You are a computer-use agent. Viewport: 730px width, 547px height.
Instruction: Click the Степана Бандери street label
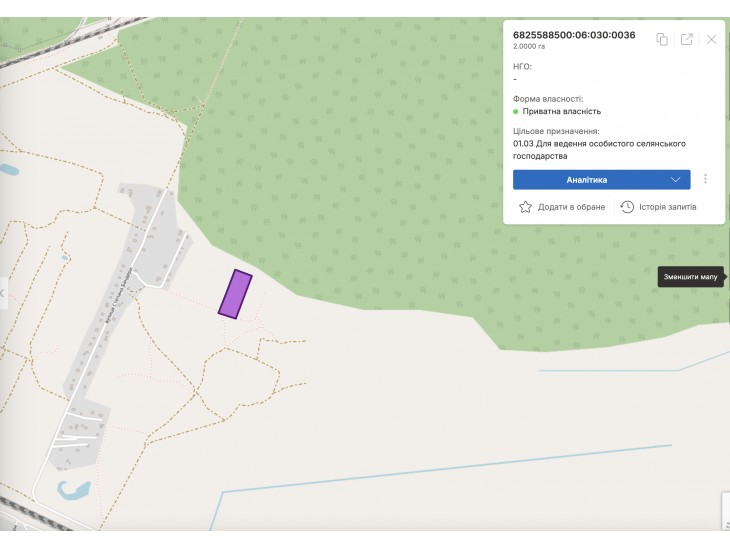[x=120, y=295]
